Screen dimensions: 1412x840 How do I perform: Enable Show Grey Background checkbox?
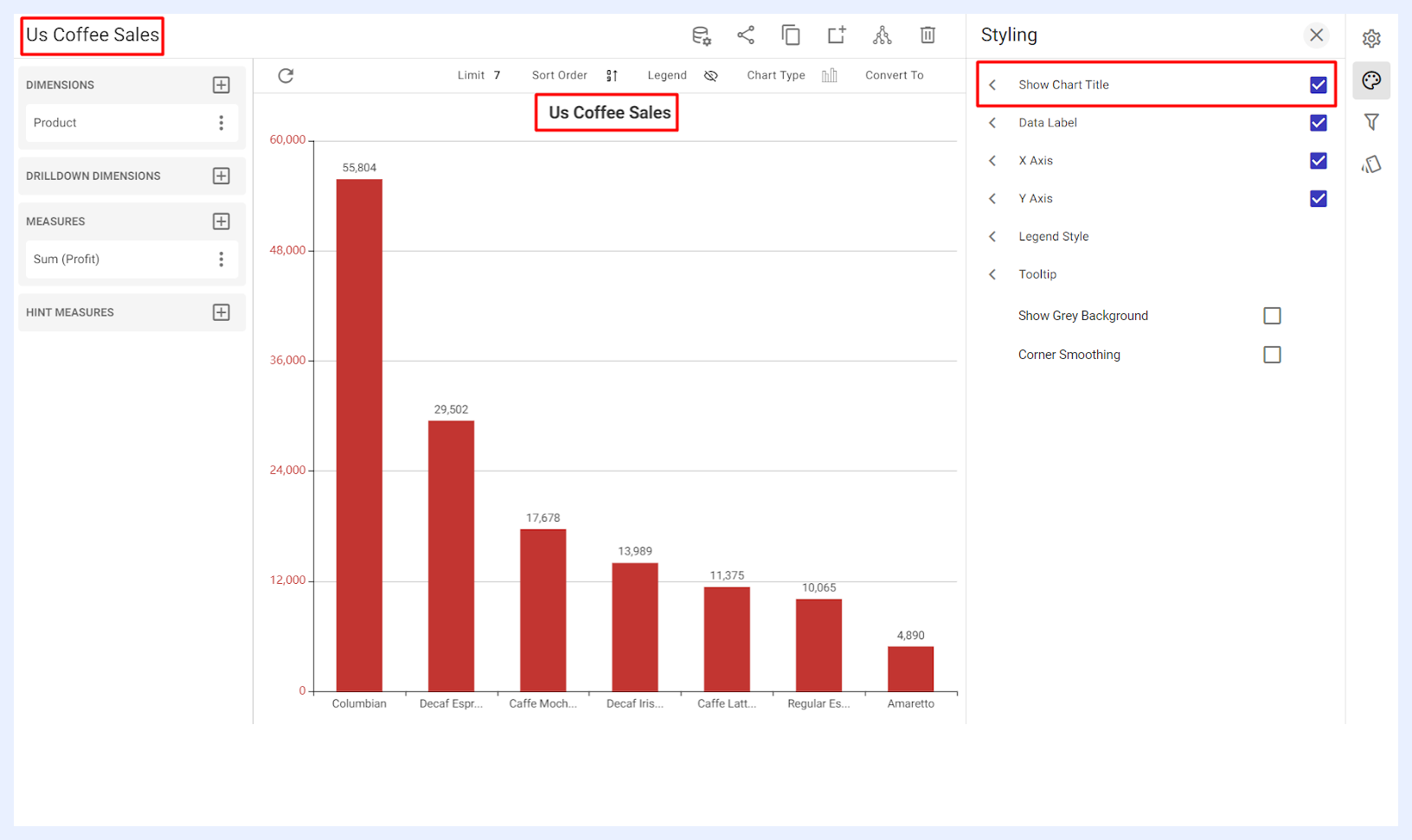point(1272,316)
